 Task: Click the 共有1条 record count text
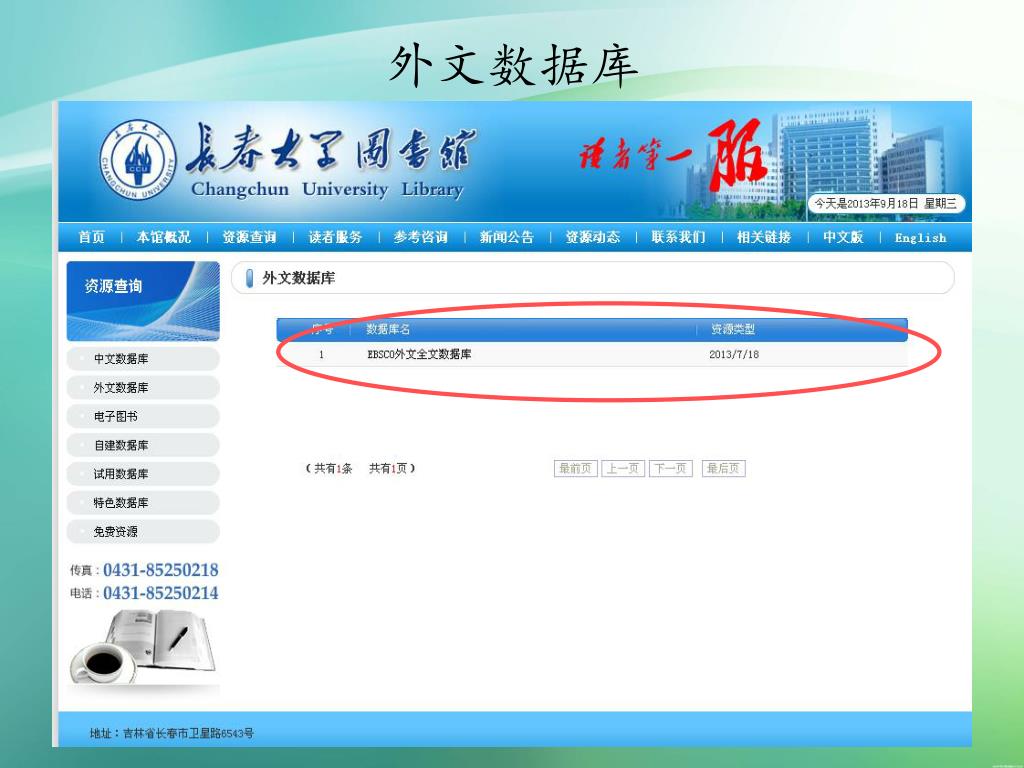point(333,468)
